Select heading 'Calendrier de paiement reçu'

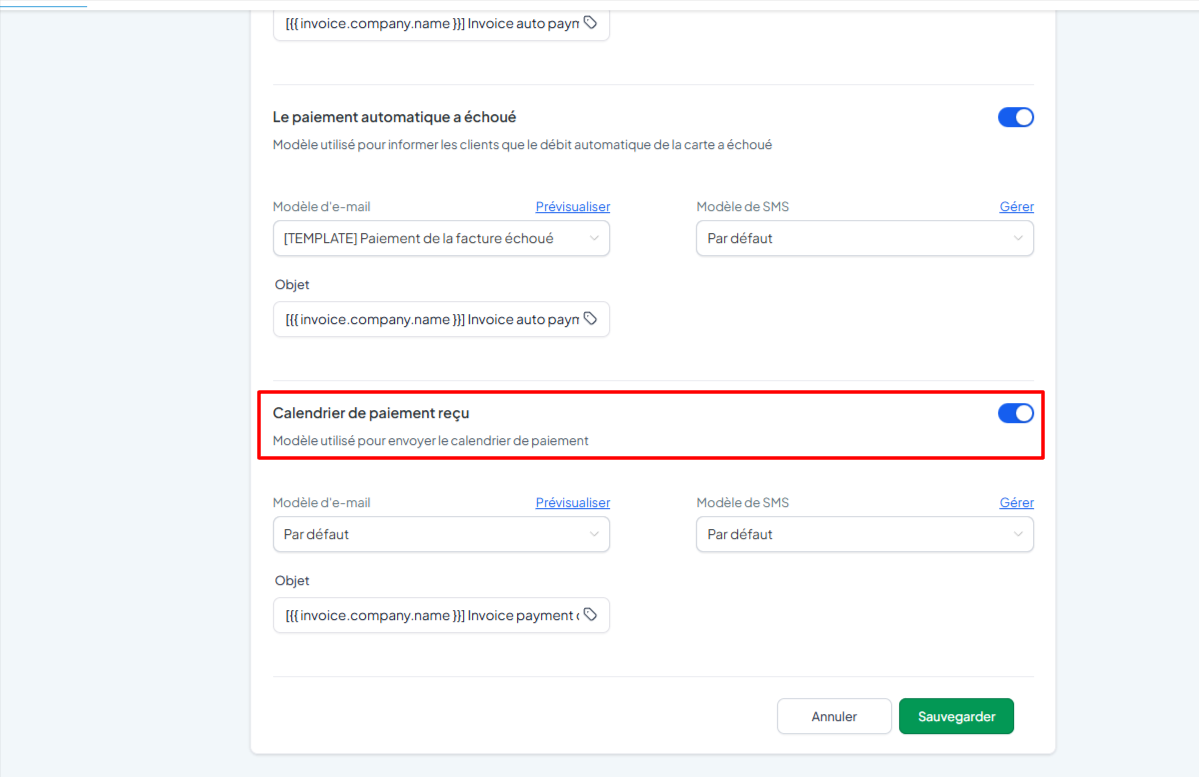pyautogui.click(x=371, y=413)
